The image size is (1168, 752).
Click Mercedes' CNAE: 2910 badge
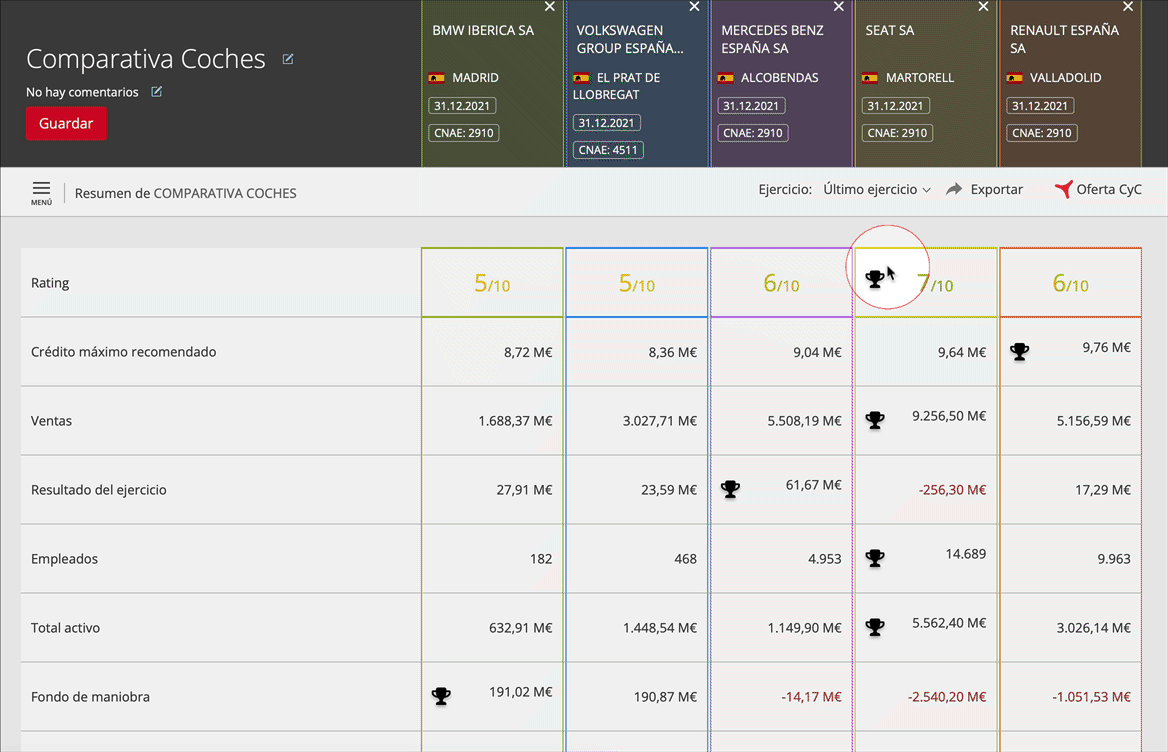(x=752, y=133)
